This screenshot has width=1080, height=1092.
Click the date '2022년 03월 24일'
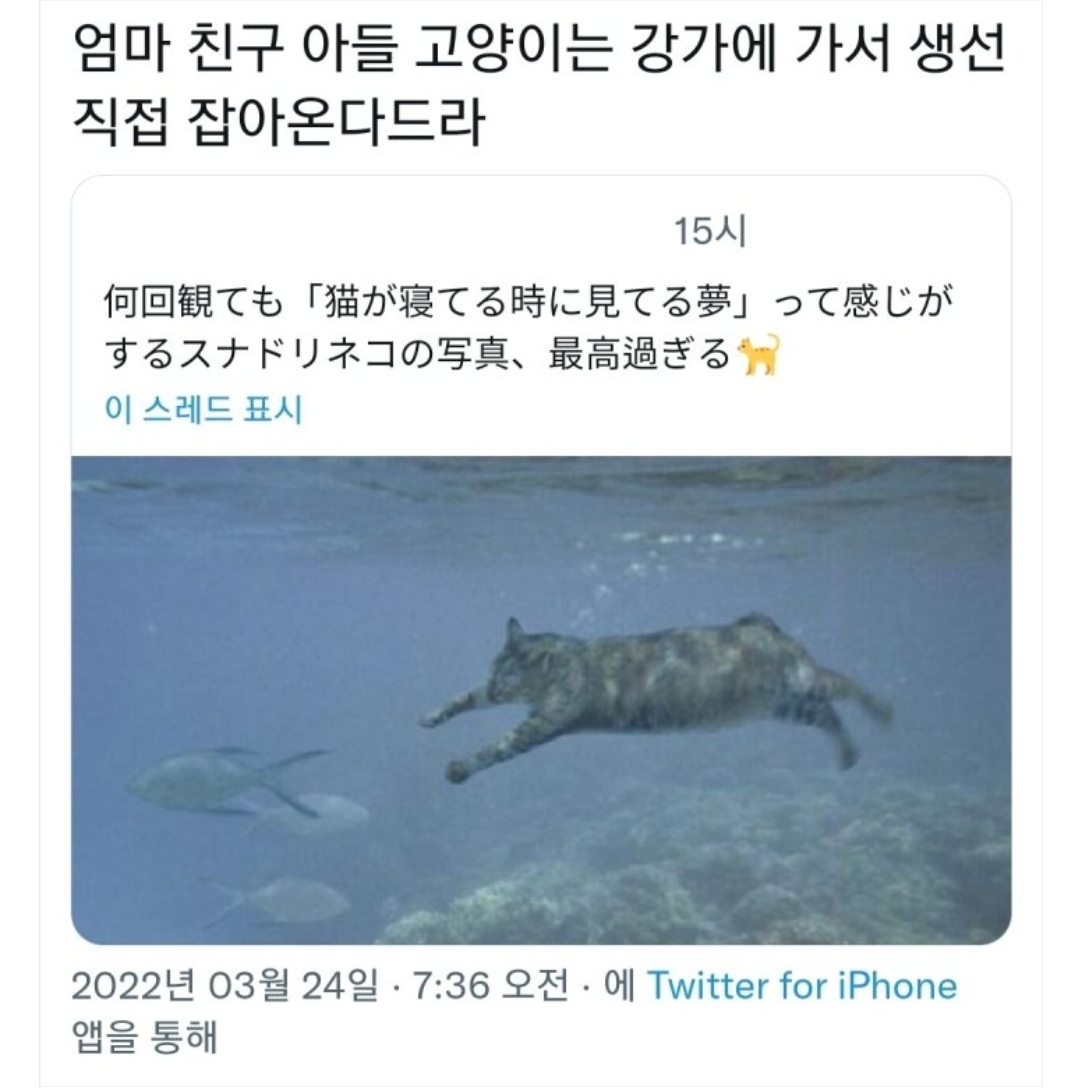point(225,987)
